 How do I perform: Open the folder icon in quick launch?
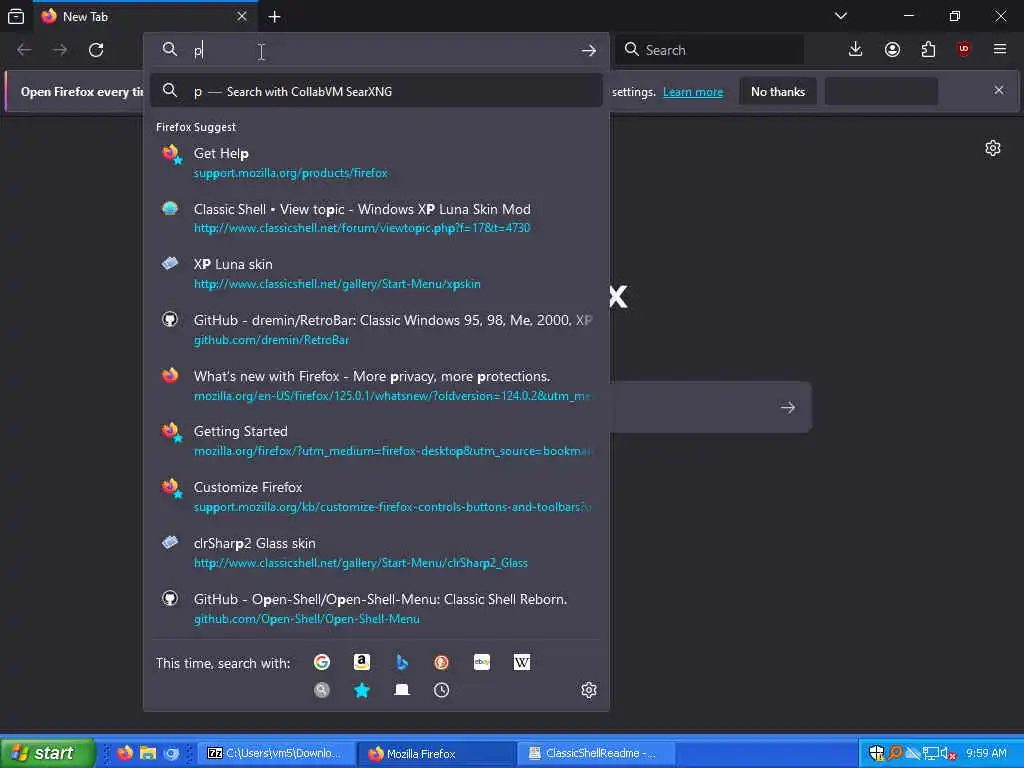(x=148, y=753)
